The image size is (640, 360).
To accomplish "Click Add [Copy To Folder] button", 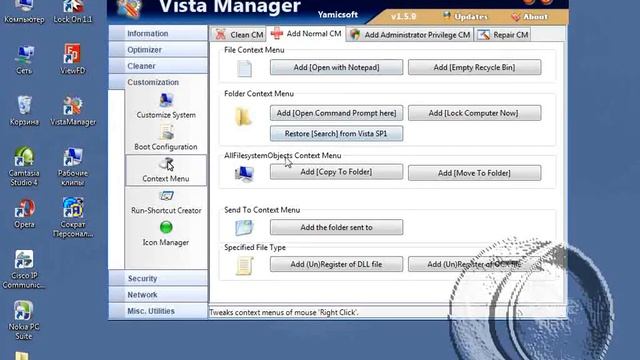I will click(336, 172).
